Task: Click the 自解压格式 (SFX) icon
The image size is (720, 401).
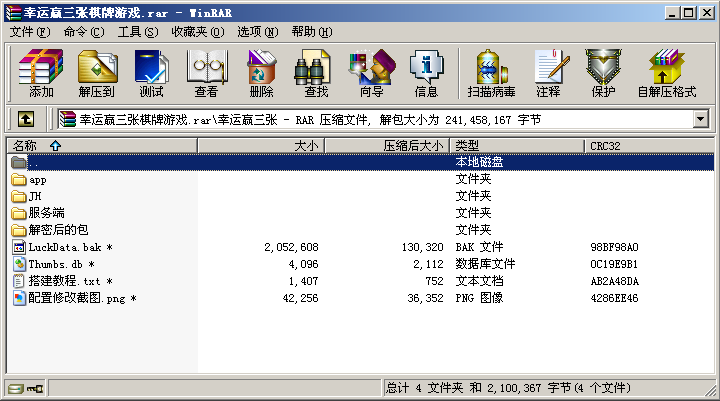Action: click(x=666, y=74)
